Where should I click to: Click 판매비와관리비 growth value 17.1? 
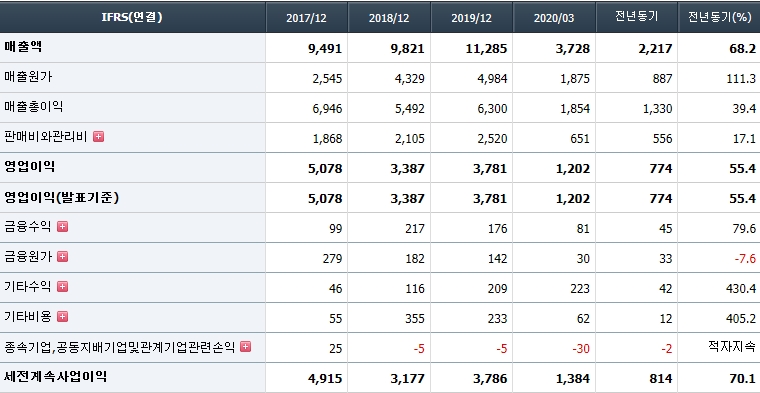(x=744, y=139)
